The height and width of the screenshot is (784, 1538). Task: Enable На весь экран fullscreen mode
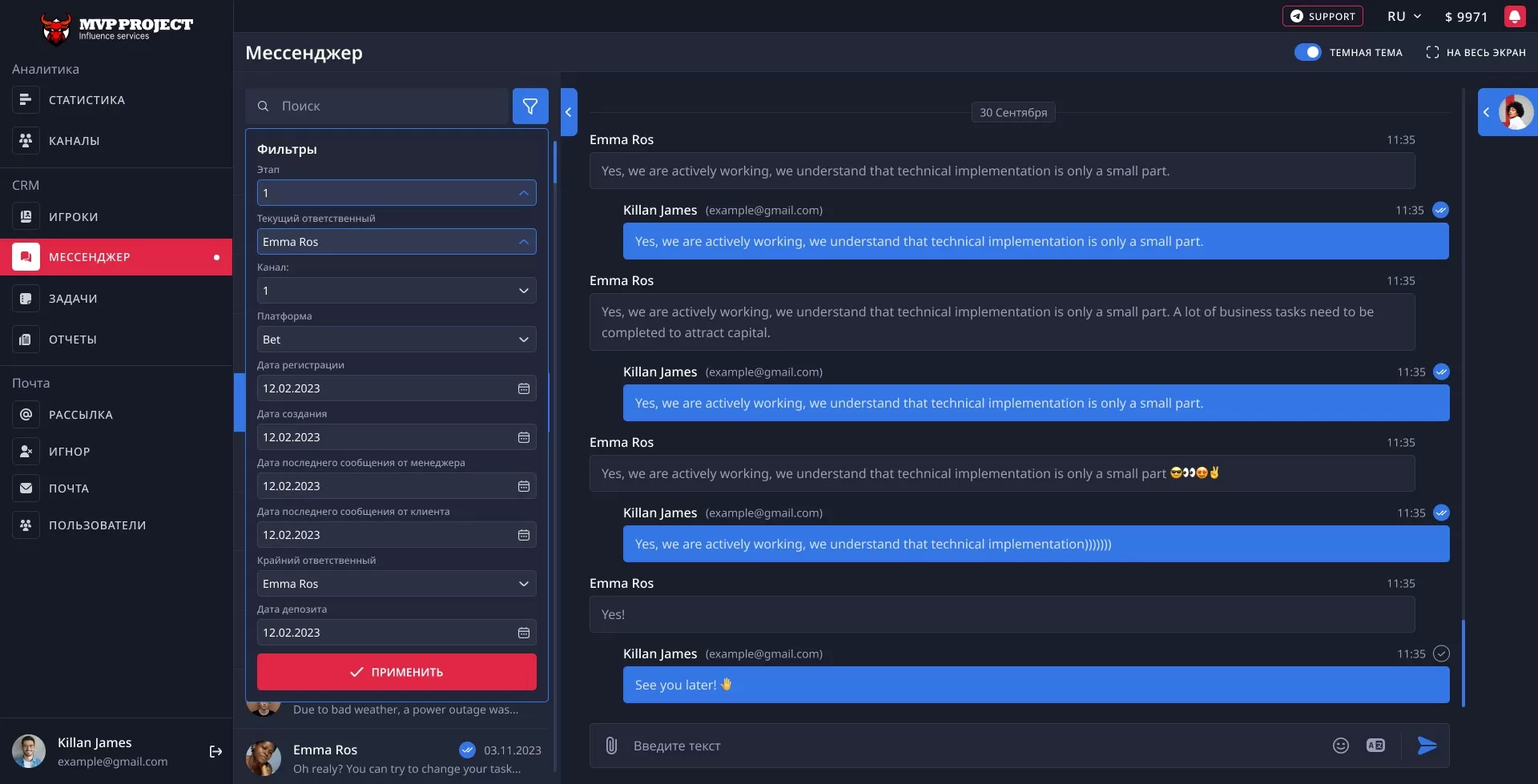point(1476,52)
